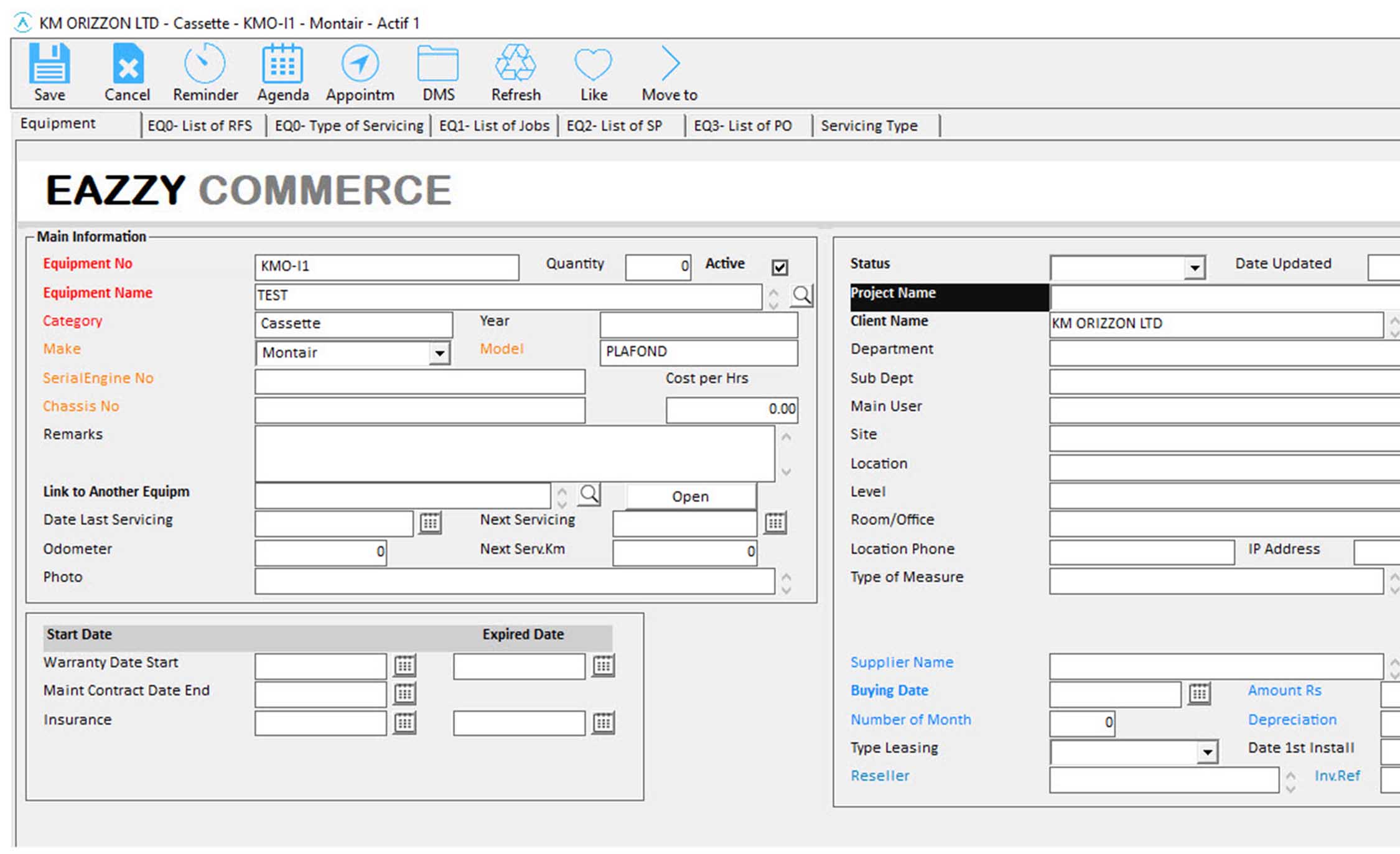Screen dimensions: 1400x854
Task: Click the Equipment Name field TEST
Action: 508,296
